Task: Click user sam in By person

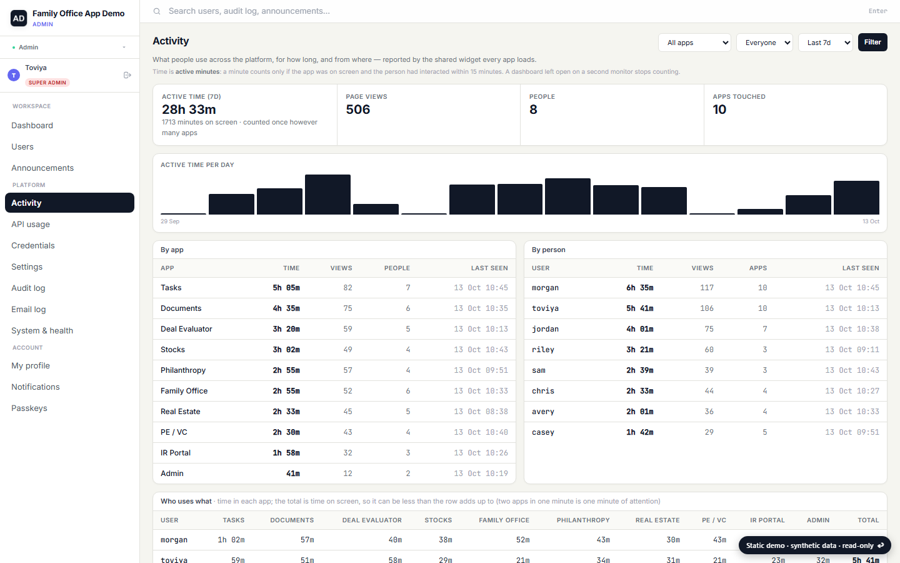Action: point(538,370)
